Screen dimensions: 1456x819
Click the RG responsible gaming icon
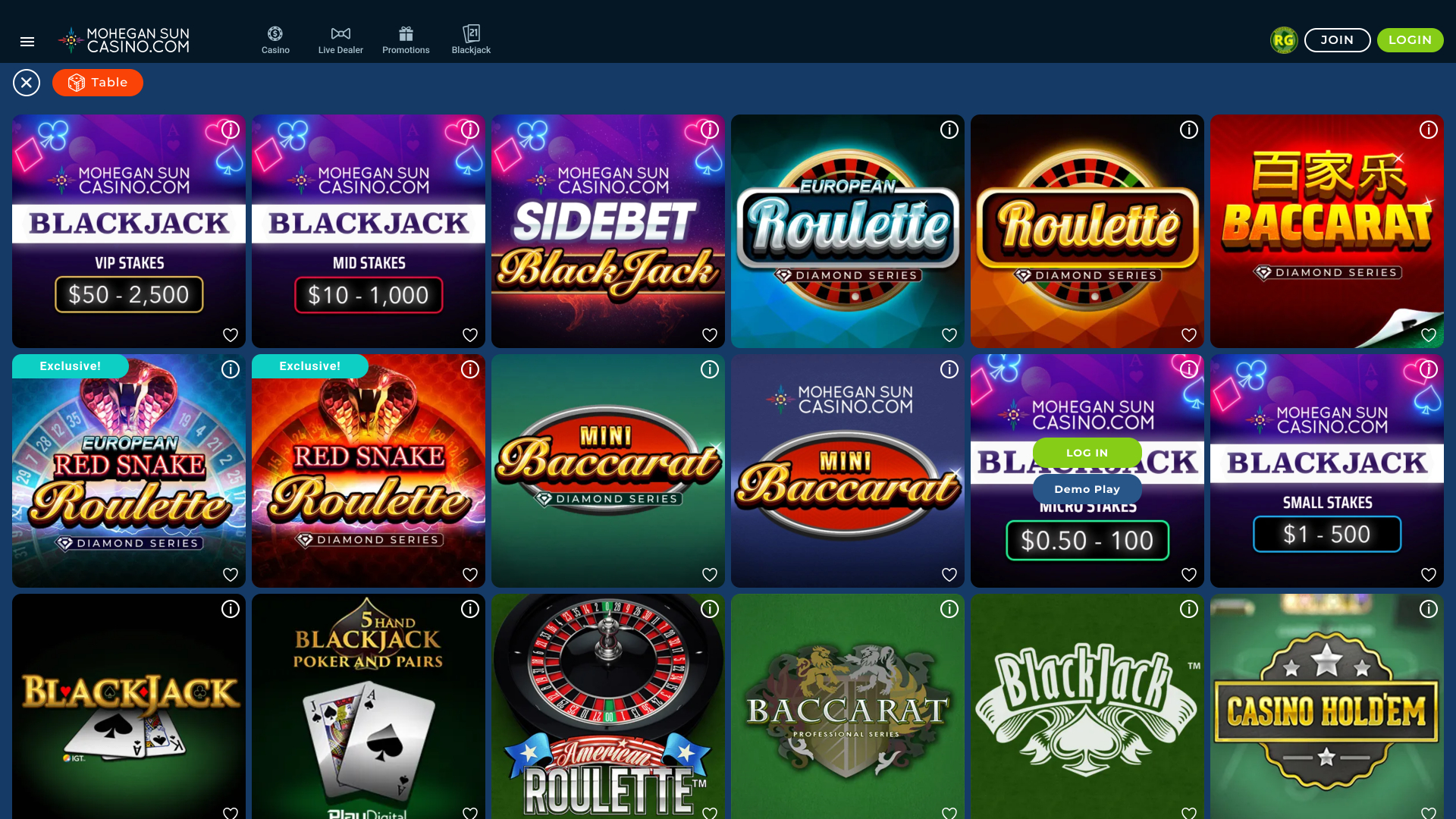1284,39
